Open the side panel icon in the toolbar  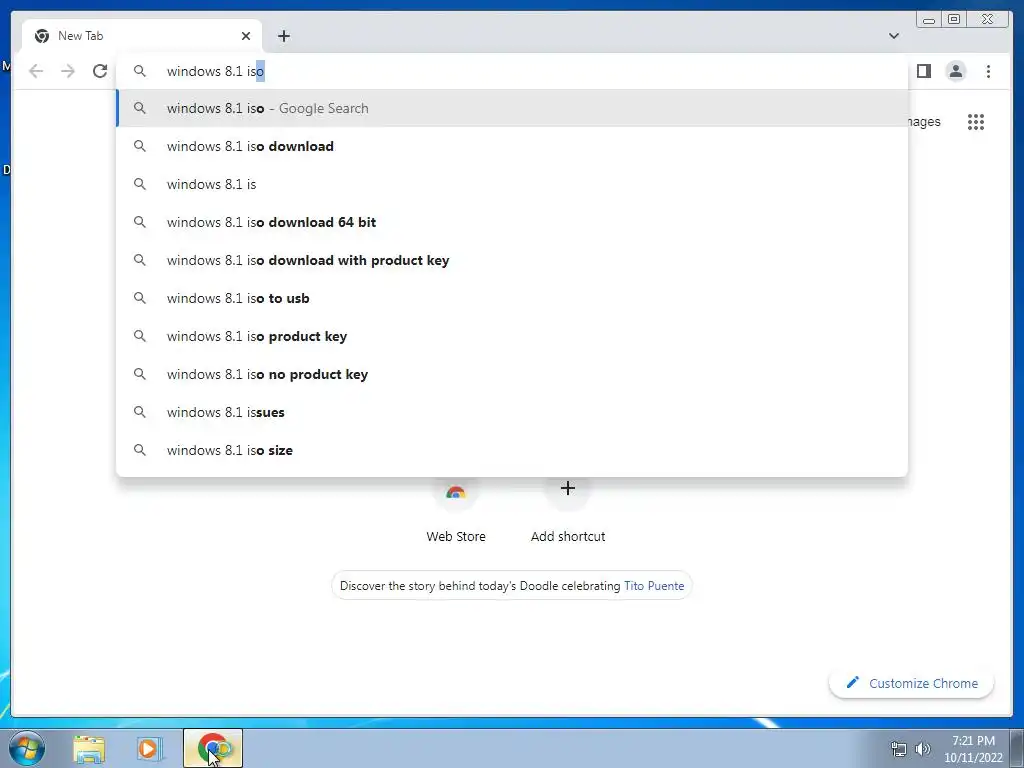click(x=923, y=71)
